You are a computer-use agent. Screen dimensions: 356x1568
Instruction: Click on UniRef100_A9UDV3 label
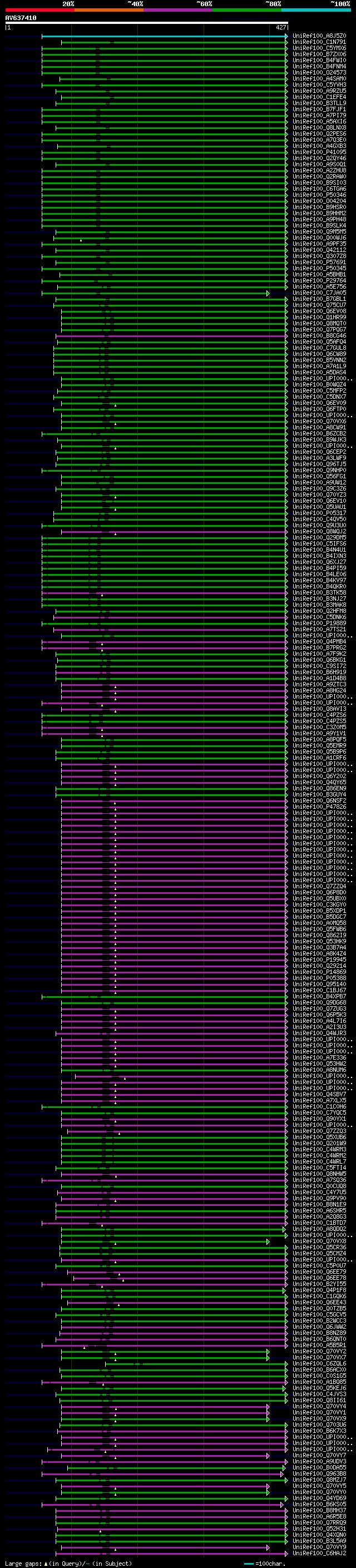point(319,1461)
